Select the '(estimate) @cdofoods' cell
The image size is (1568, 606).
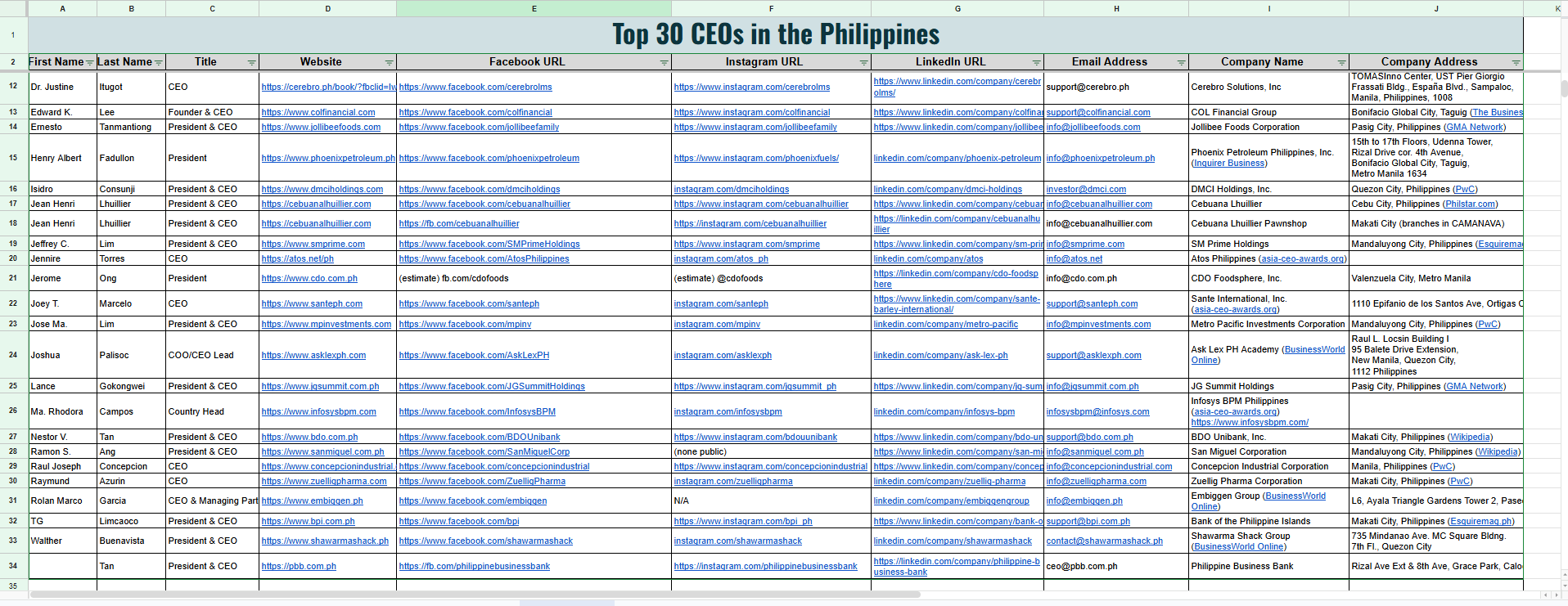[x=772, y=278]
